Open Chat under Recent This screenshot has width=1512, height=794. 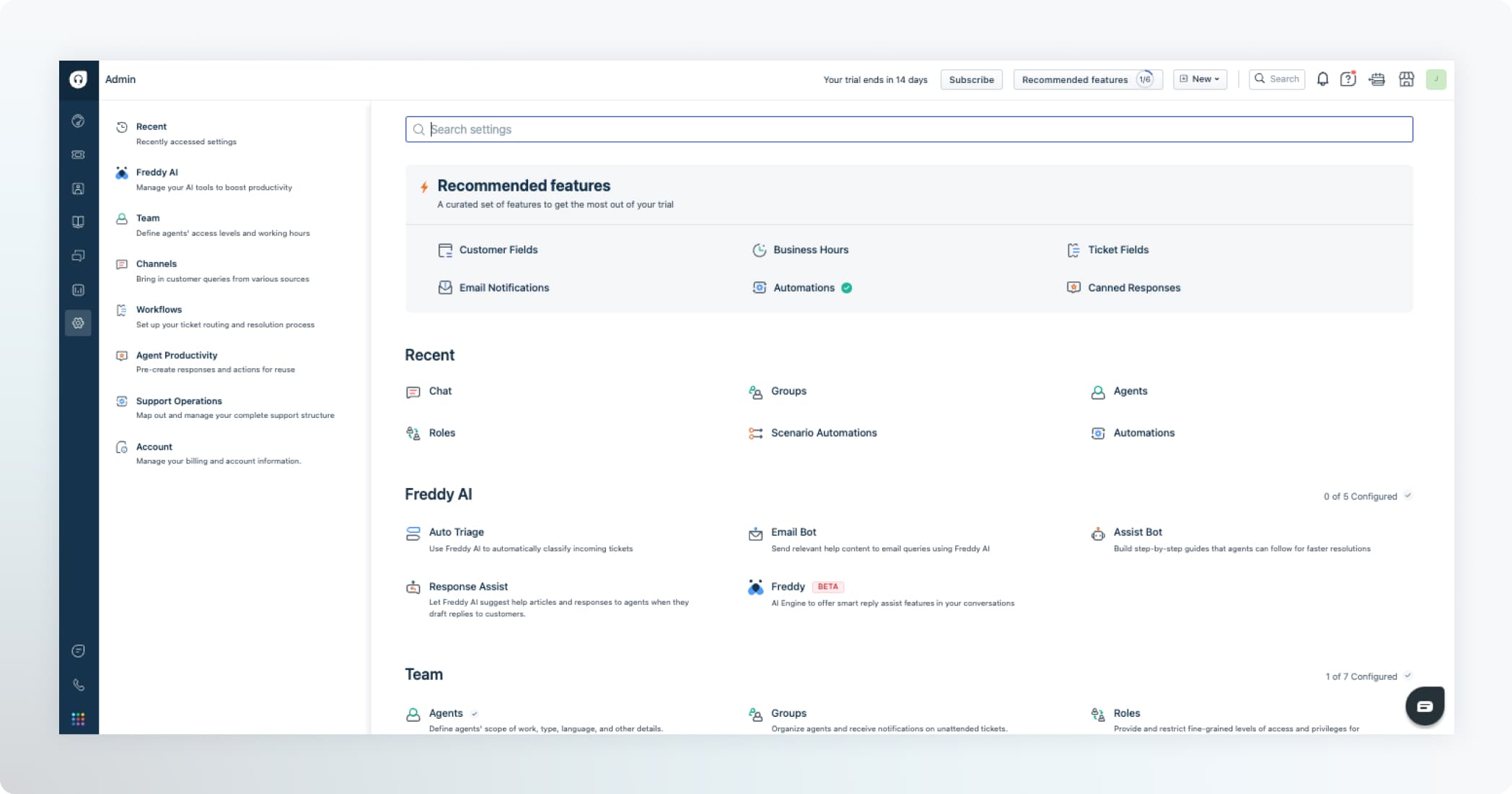[429, 391]
